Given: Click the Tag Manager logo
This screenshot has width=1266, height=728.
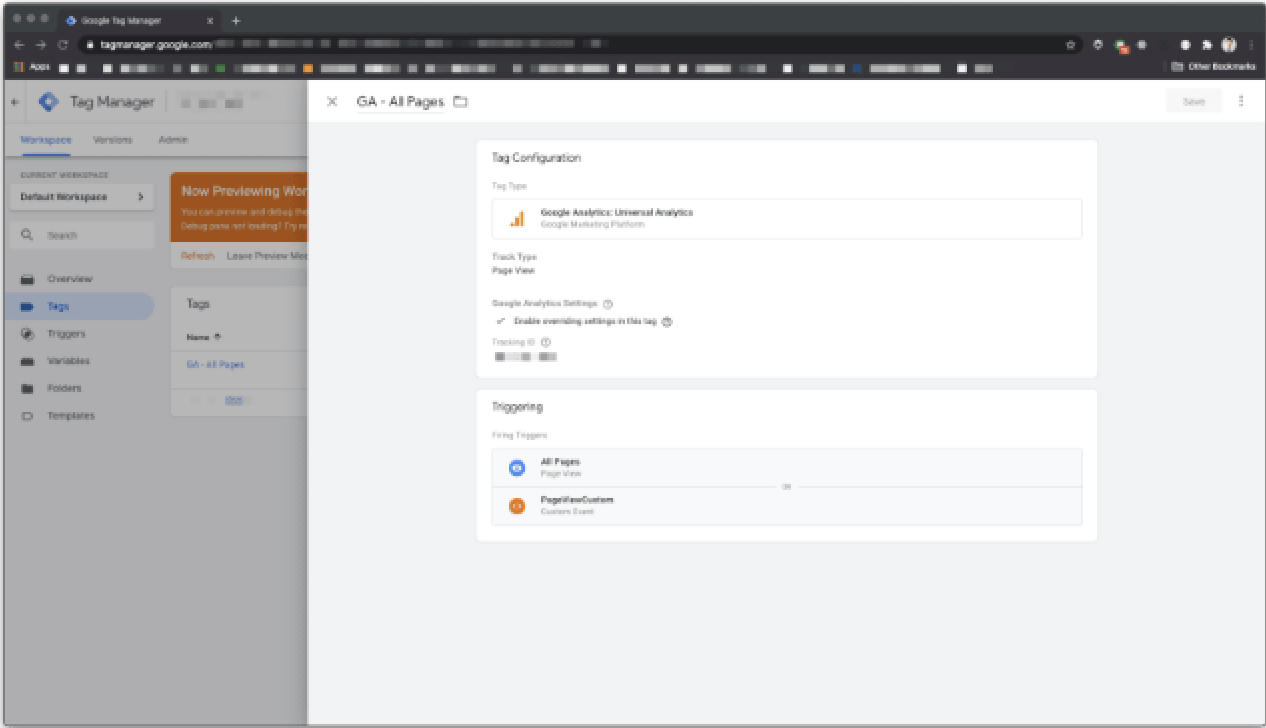Looking at the screenshot, I should [49, 102].
